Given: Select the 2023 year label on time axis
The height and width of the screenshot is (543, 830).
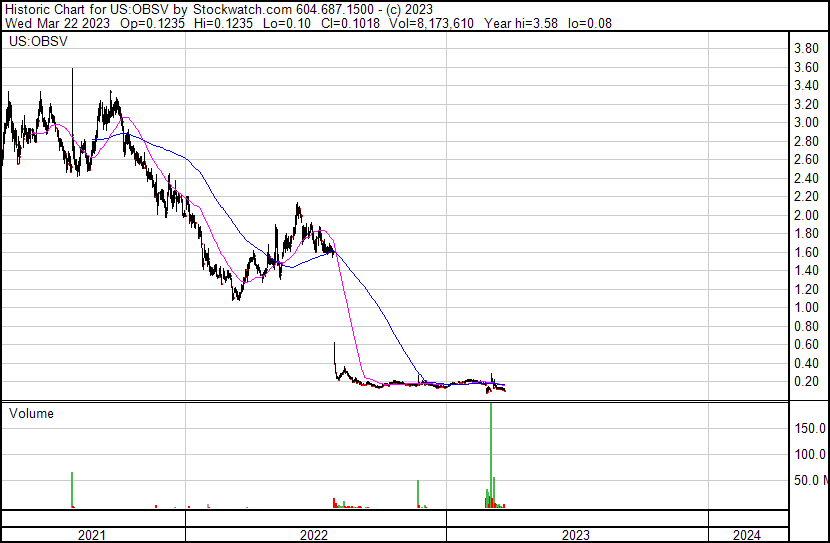Looking at the screenshot, I should (x=575, y=535).
